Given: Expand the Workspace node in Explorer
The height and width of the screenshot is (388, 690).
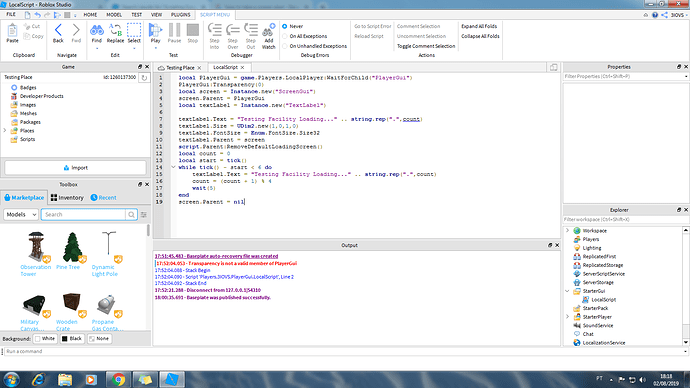Looking at the screenshot, I should (x=568, y=231).
